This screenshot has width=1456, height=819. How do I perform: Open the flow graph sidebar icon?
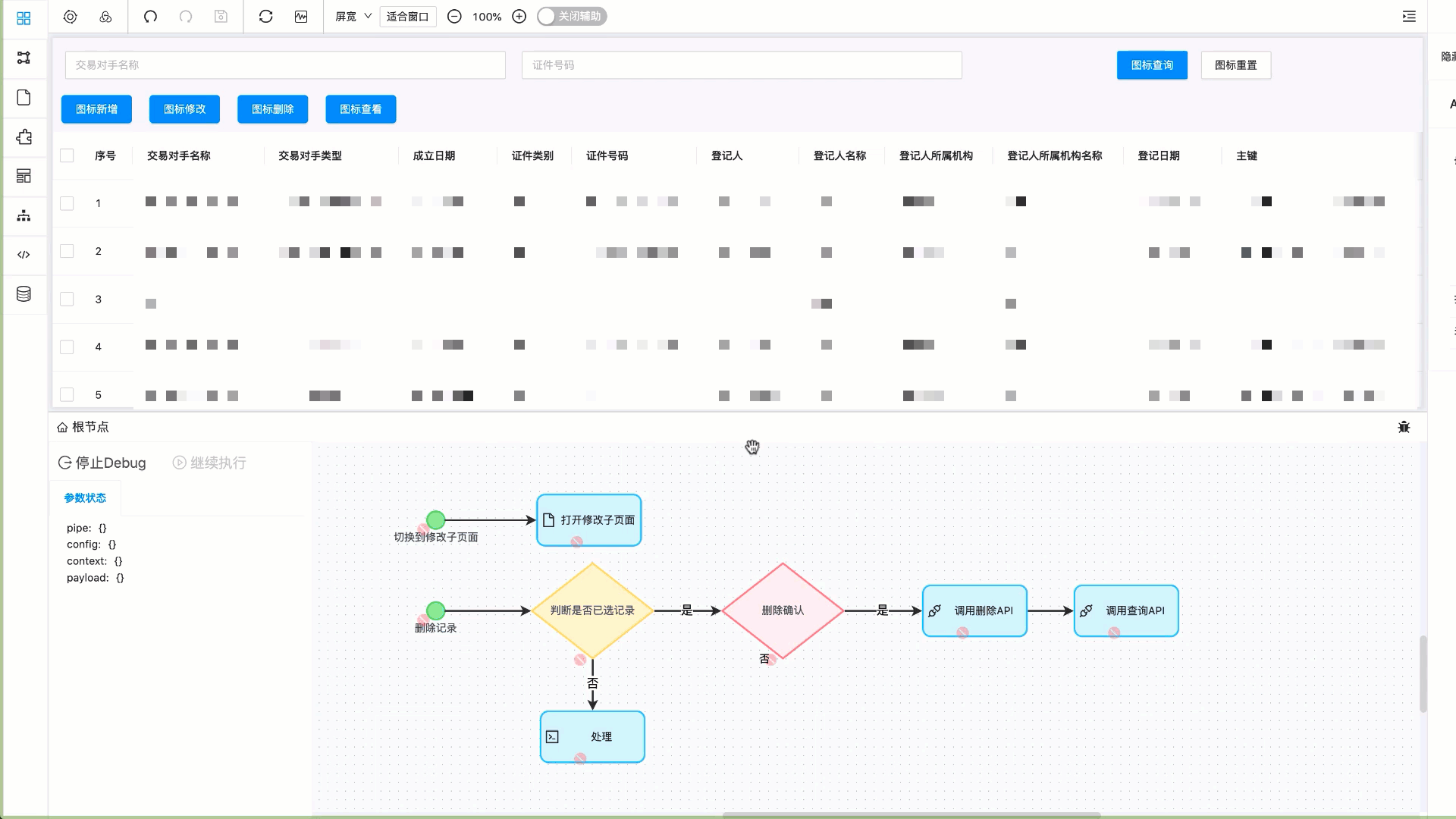pos(24,58)
